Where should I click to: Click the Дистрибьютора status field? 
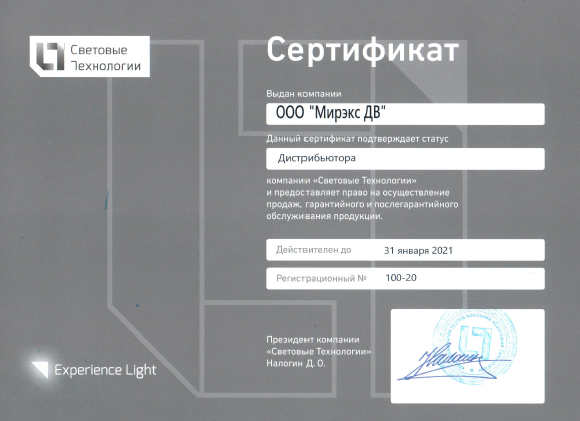(405, 159)
